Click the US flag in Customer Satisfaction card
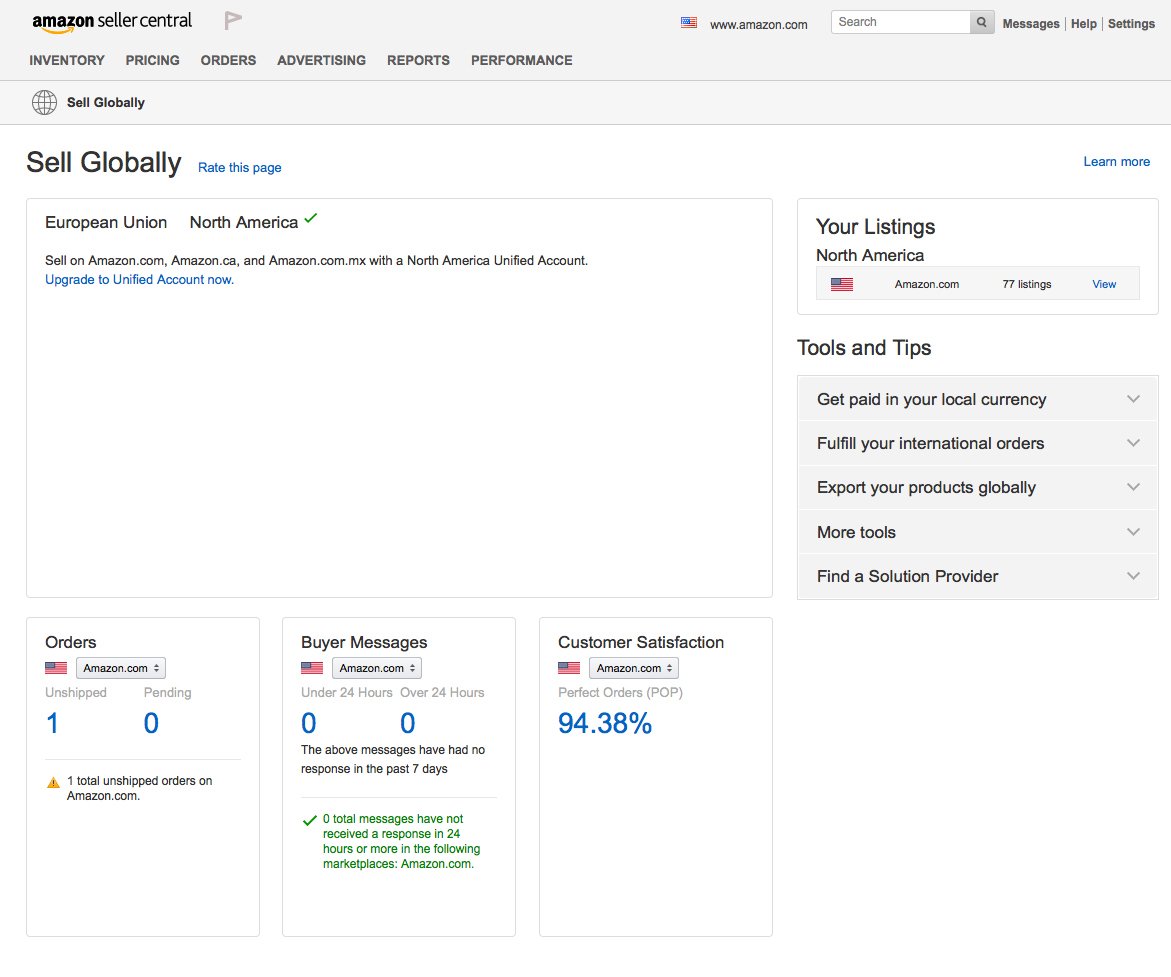This screenshot has width=1171, height=977. [x=569, y=668]
